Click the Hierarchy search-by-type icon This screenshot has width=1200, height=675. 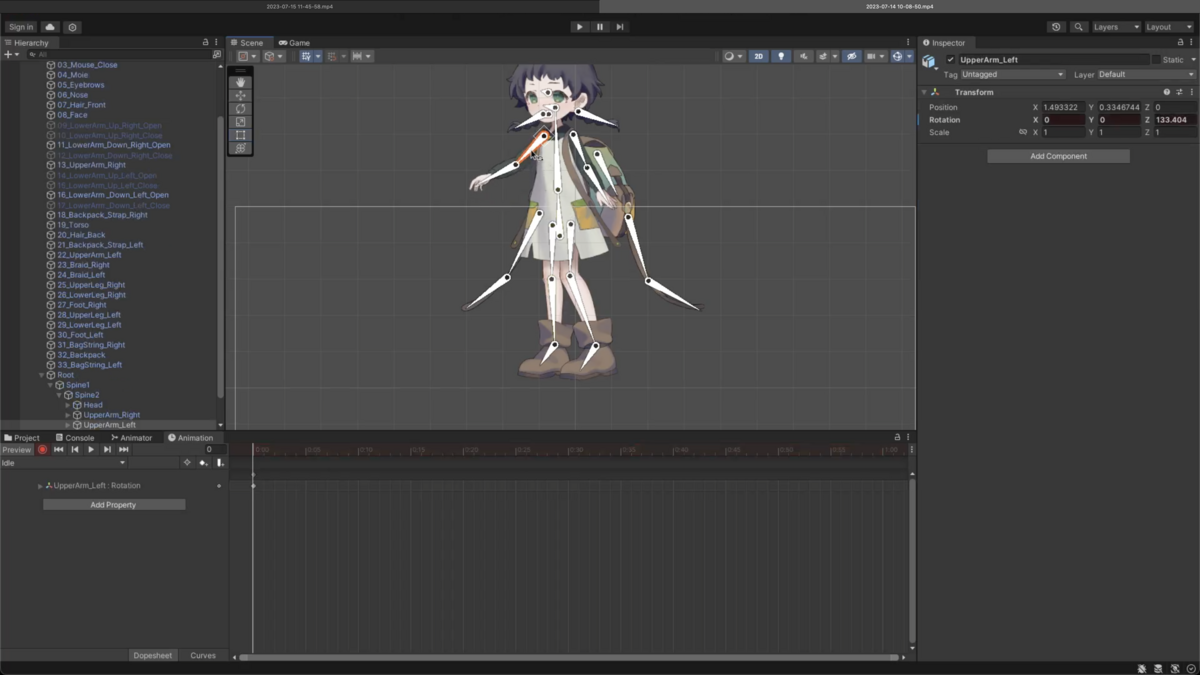[216, 55]
